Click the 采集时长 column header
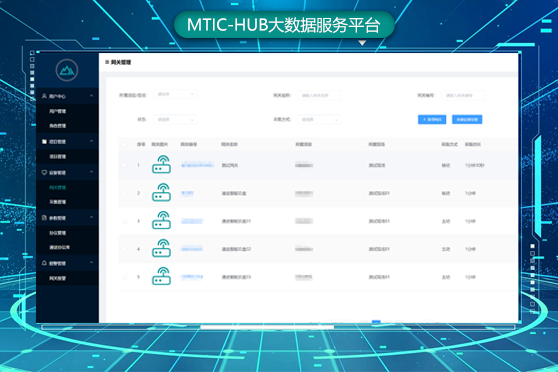This screenshot has width=558, height=372. 473,144
